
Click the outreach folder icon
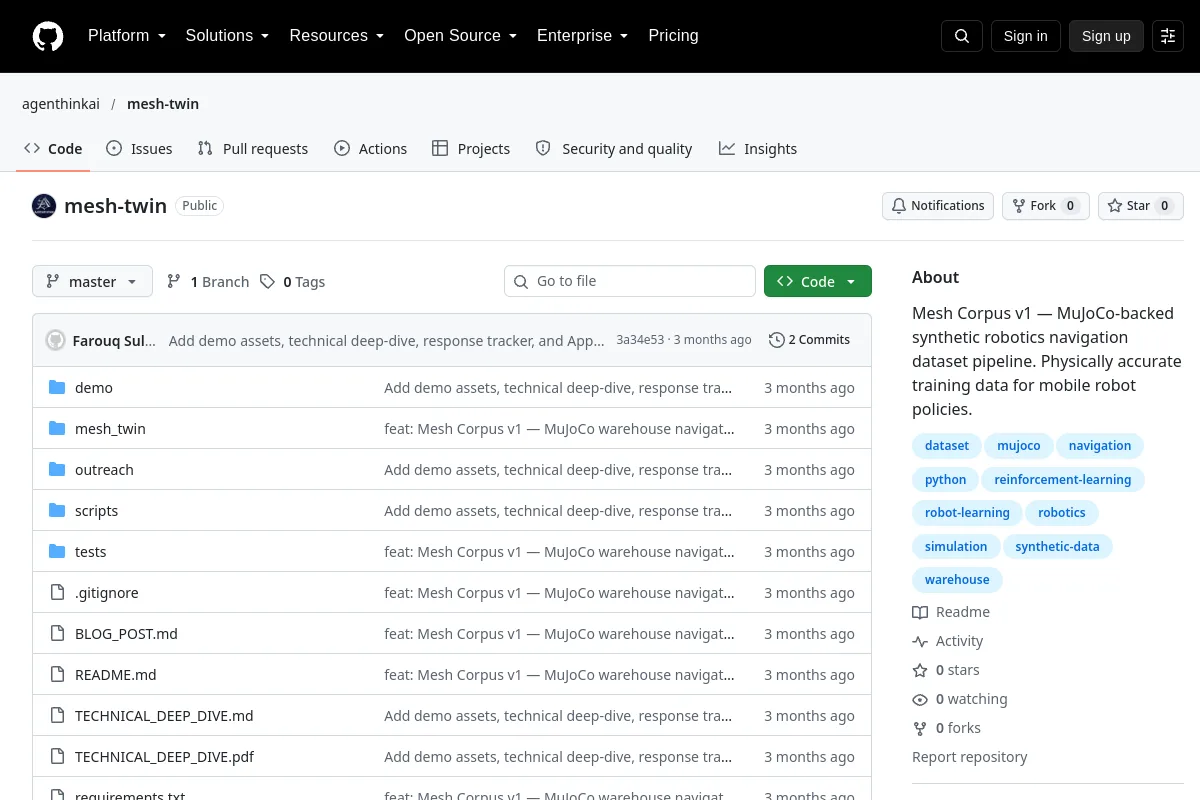tap(57, 470)
